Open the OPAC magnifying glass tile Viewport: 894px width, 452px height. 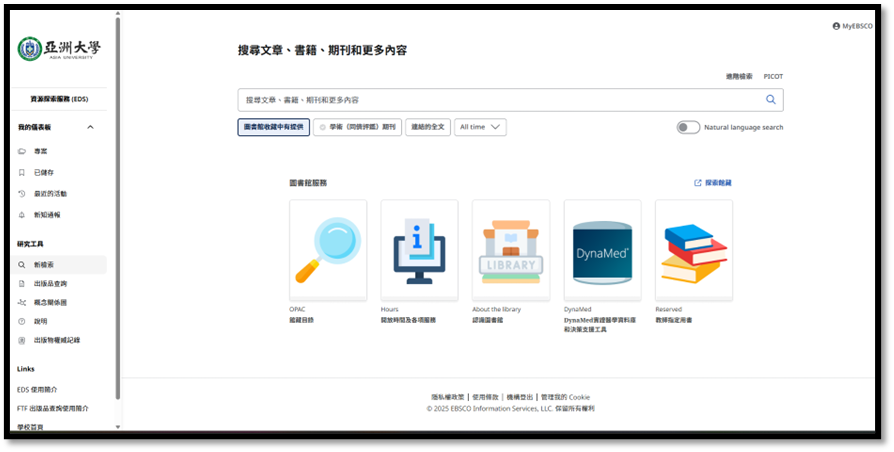pyautogui.click(x=328, y=250)
